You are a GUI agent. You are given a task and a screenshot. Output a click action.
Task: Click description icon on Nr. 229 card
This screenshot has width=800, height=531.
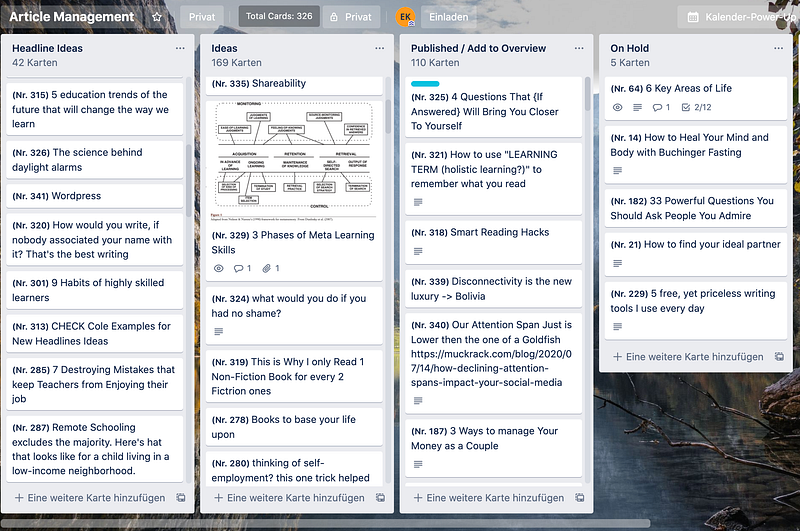click(618, 327)
